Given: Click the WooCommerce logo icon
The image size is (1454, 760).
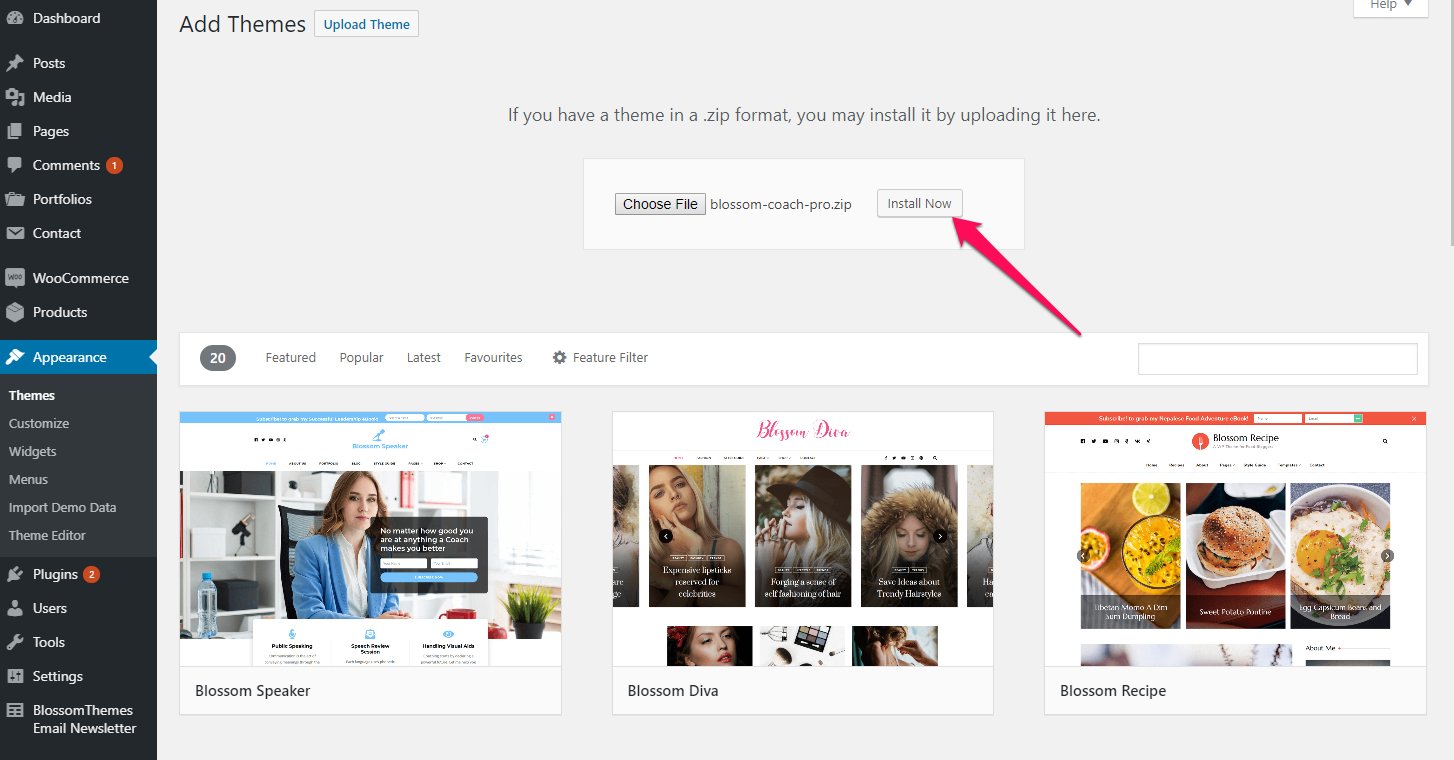Looking at the screenshot, I should (x=15, y=278).
